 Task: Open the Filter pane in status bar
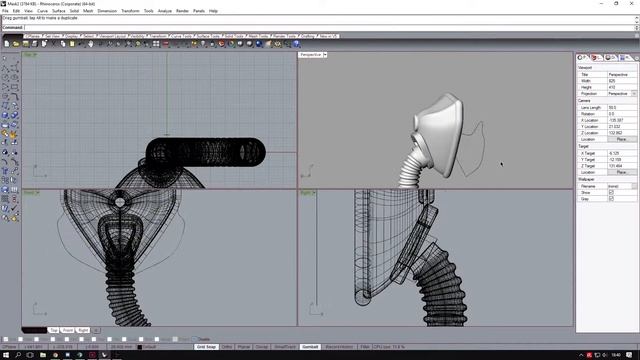pyautogui.click(x=364, y=347)
